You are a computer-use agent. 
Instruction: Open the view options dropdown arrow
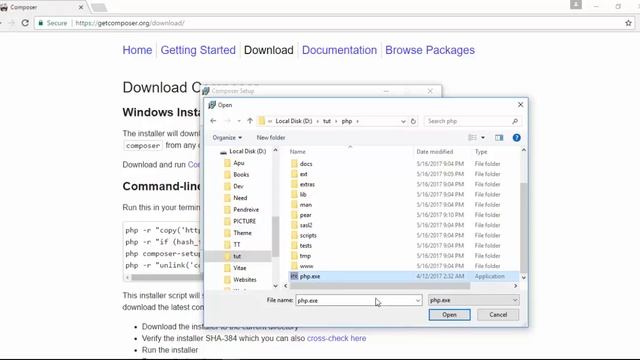483,138
